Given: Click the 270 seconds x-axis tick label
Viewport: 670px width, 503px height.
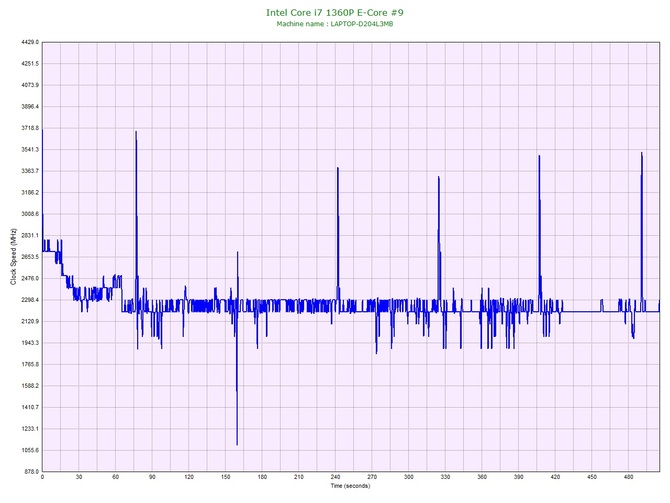Looking at the screenshot, I should coord(372,477).
